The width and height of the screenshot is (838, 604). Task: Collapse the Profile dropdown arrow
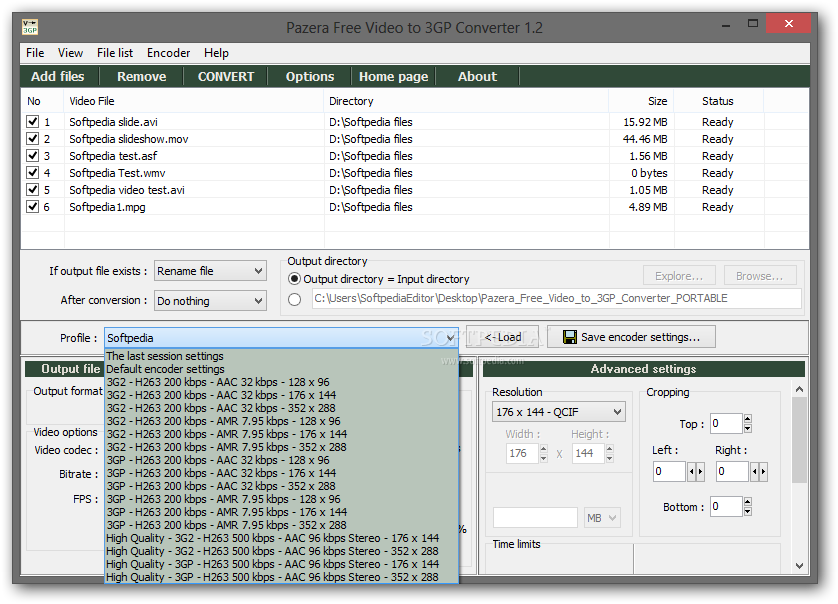pos(450,338)
